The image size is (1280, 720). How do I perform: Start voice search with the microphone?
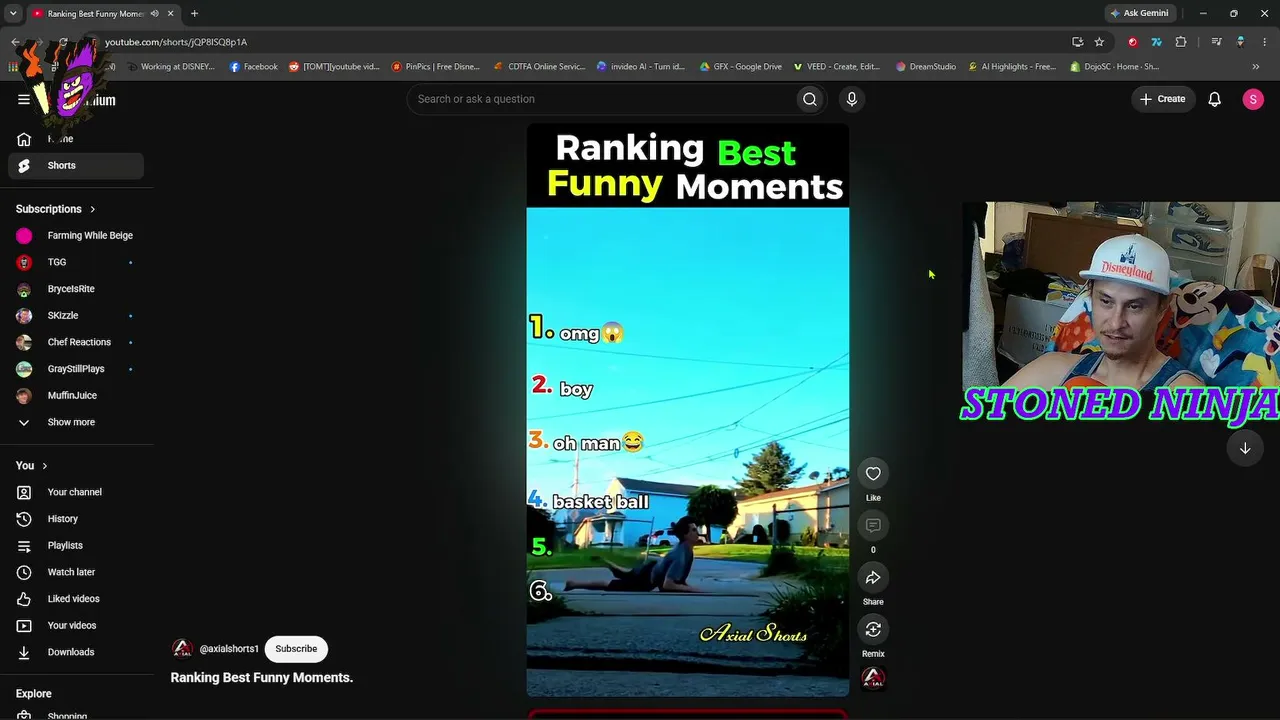(852, 99)
